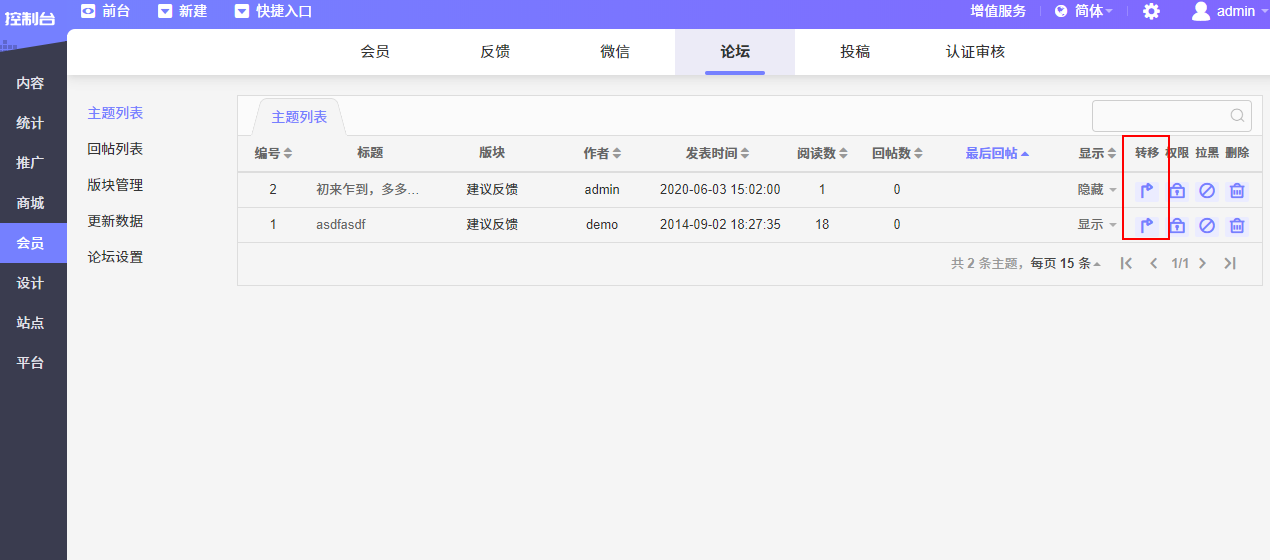Select 版块管理 in left submenu
The image size is (1270, 560).
pos(115,185)
